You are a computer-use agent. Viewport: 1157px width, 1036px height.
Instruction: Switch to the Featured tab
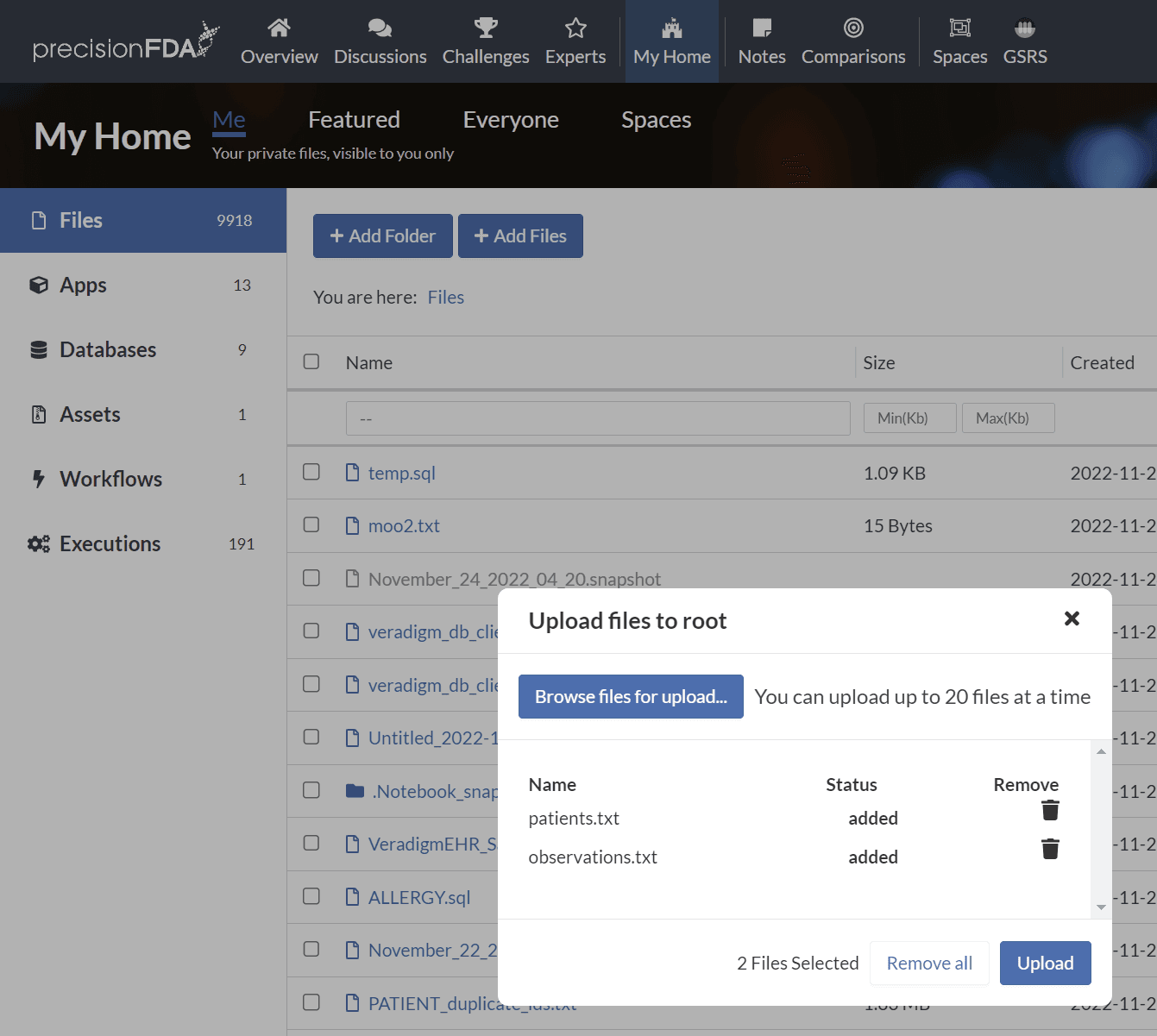(x=354, y=120)
